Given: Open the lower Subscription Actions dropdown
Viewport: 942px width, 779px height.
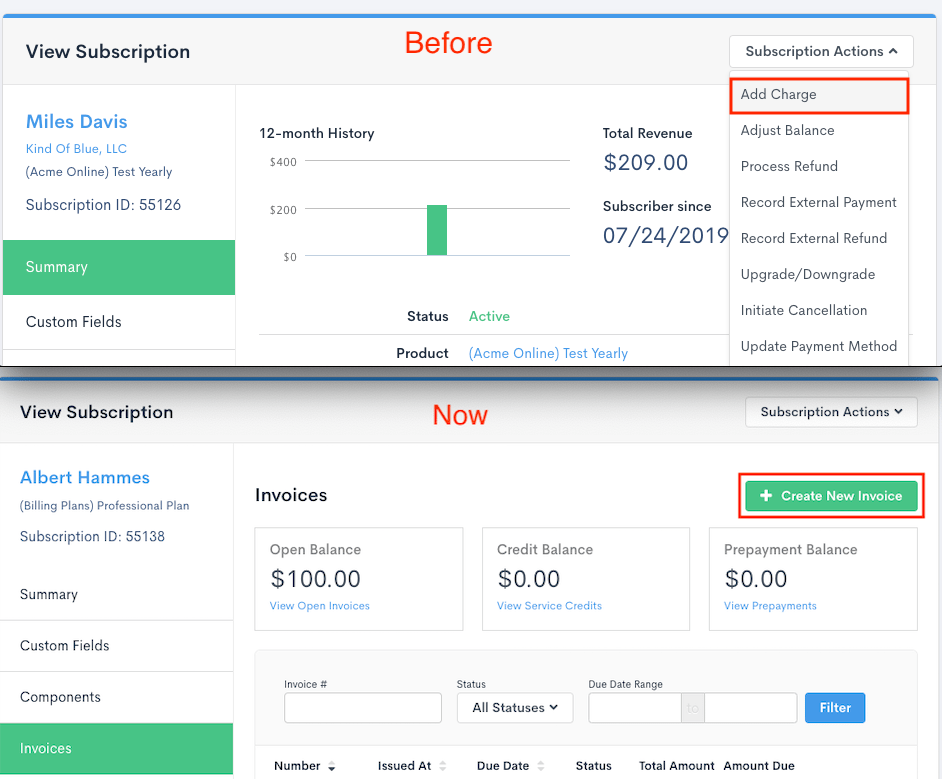Looking at the screenshot, I should pyautogui.click(x=831, y=412).
